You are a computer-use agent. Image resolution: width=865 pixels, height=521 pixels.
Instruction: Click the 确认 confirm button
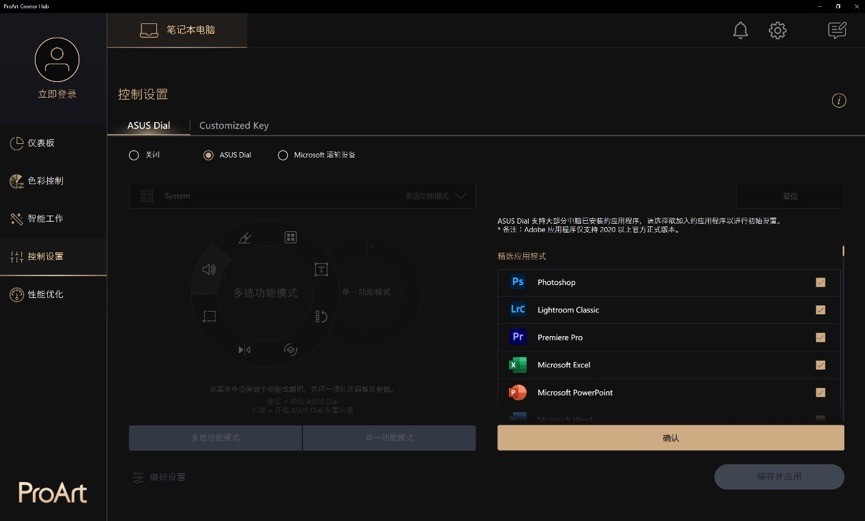point(670,438)
